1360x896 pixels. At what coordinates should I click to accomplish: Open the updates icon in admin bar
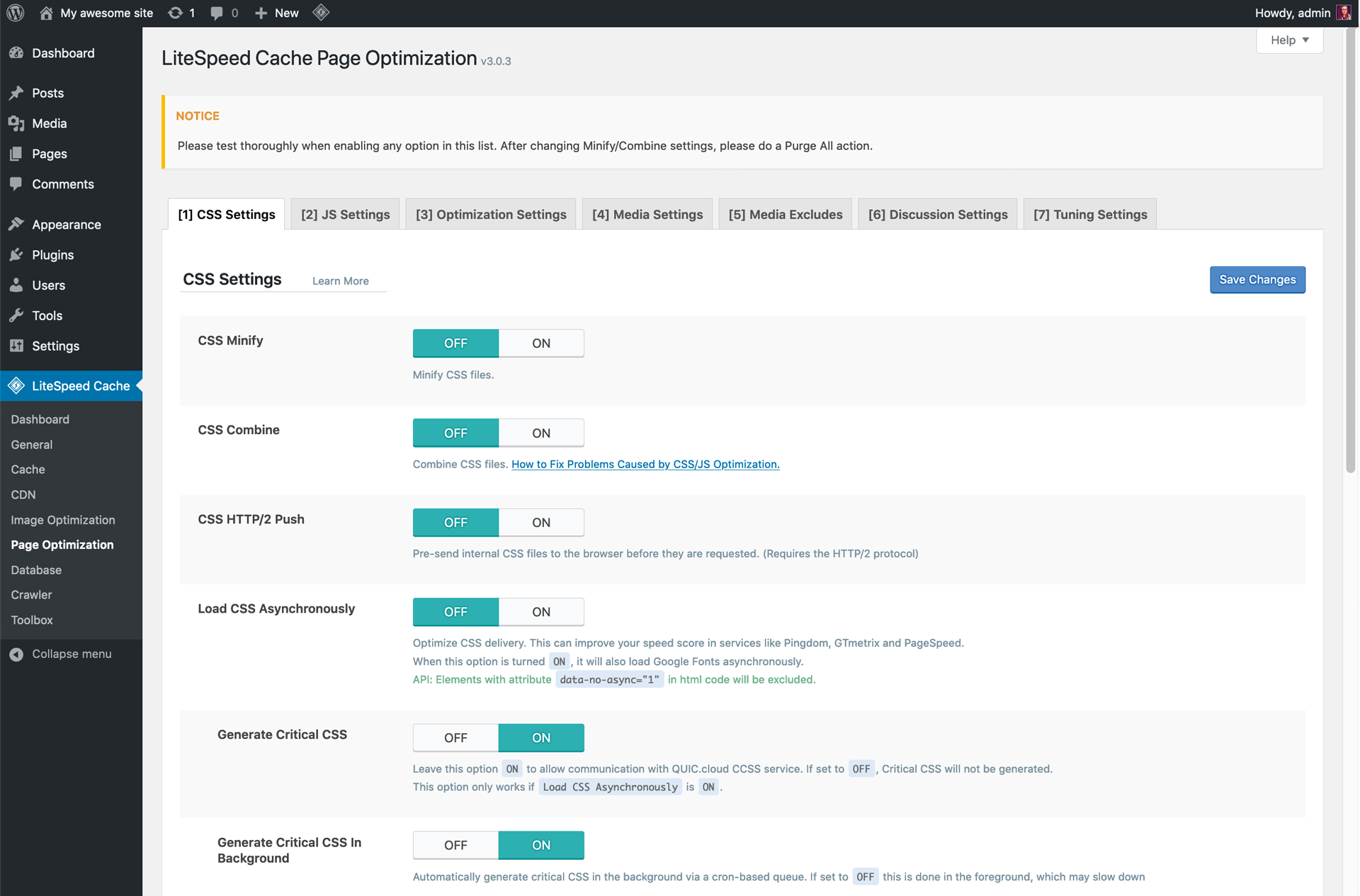click(175, 13)
